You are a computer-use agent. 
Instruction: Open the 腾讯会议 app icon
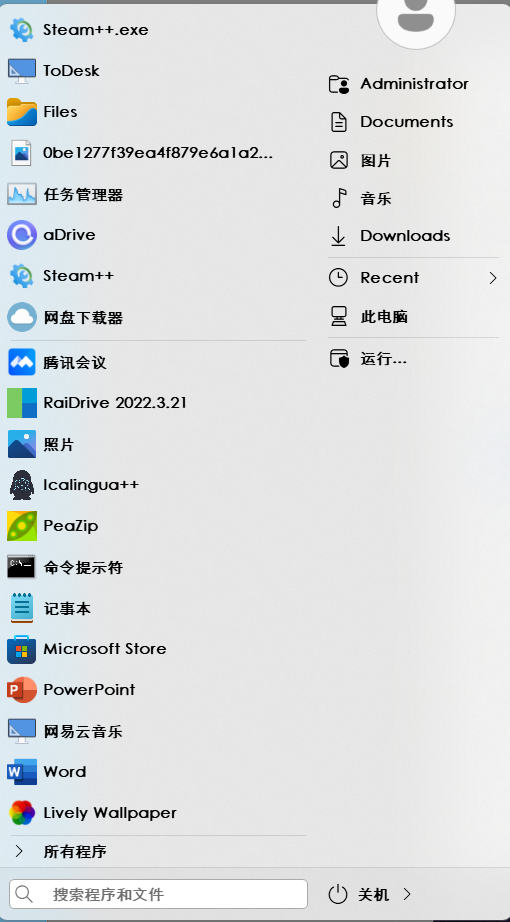pos(22,362)
